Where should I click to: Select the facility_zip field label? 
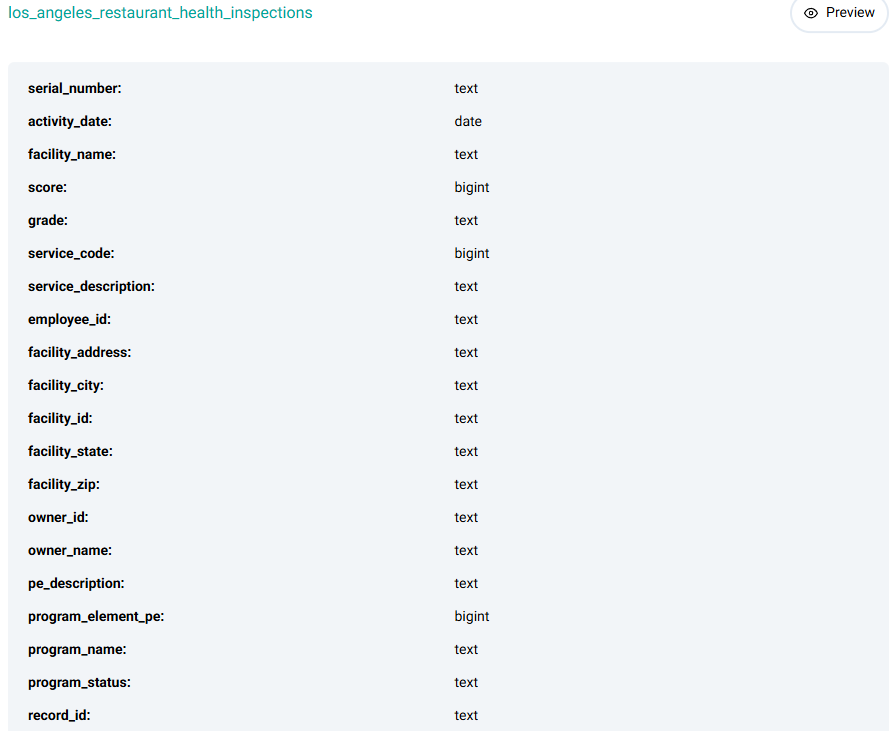click(64, 485)
